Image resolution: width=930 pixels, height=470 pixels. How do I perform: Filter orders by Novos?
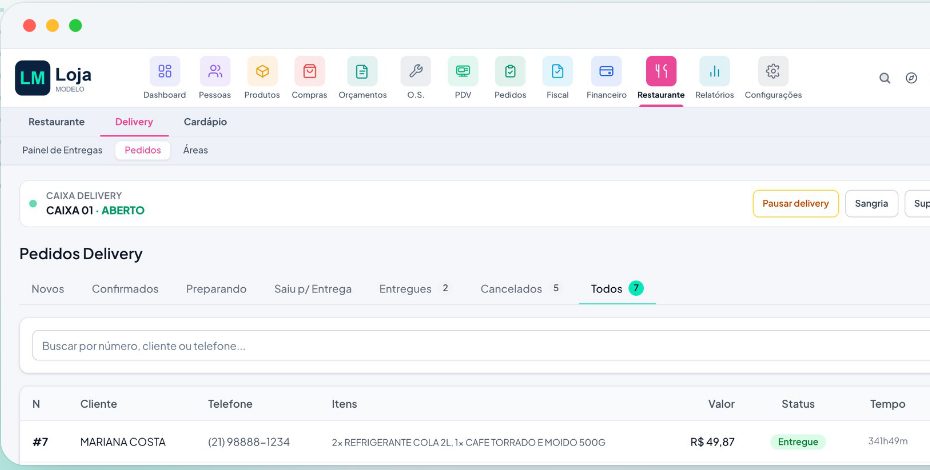pyautogui.click(x=47, y=289)
